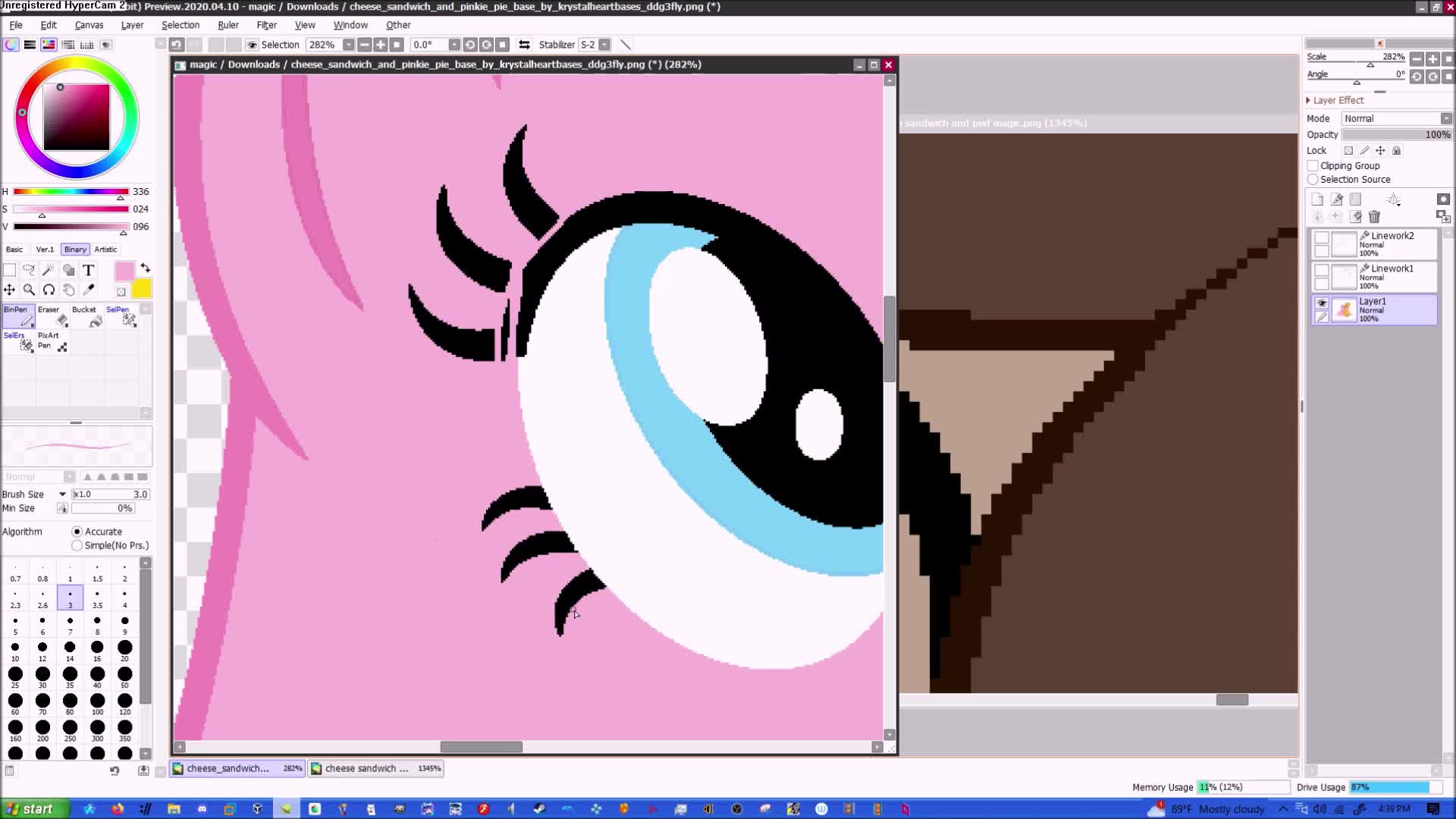Open the zoom percentage dropdown in toolbar

pos(348,45)
